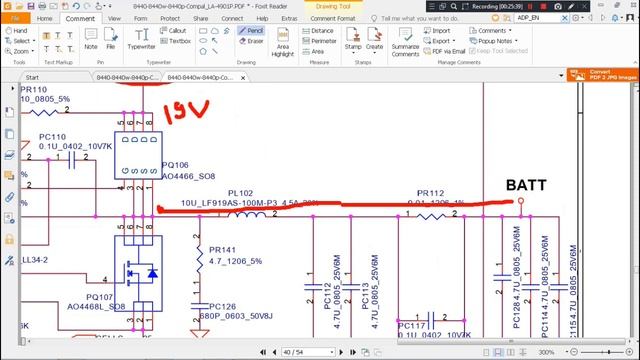Switch to the Home ribbon tab
Image resolution: width=640 pixels, height=360 pixels.
pos(44,18)
